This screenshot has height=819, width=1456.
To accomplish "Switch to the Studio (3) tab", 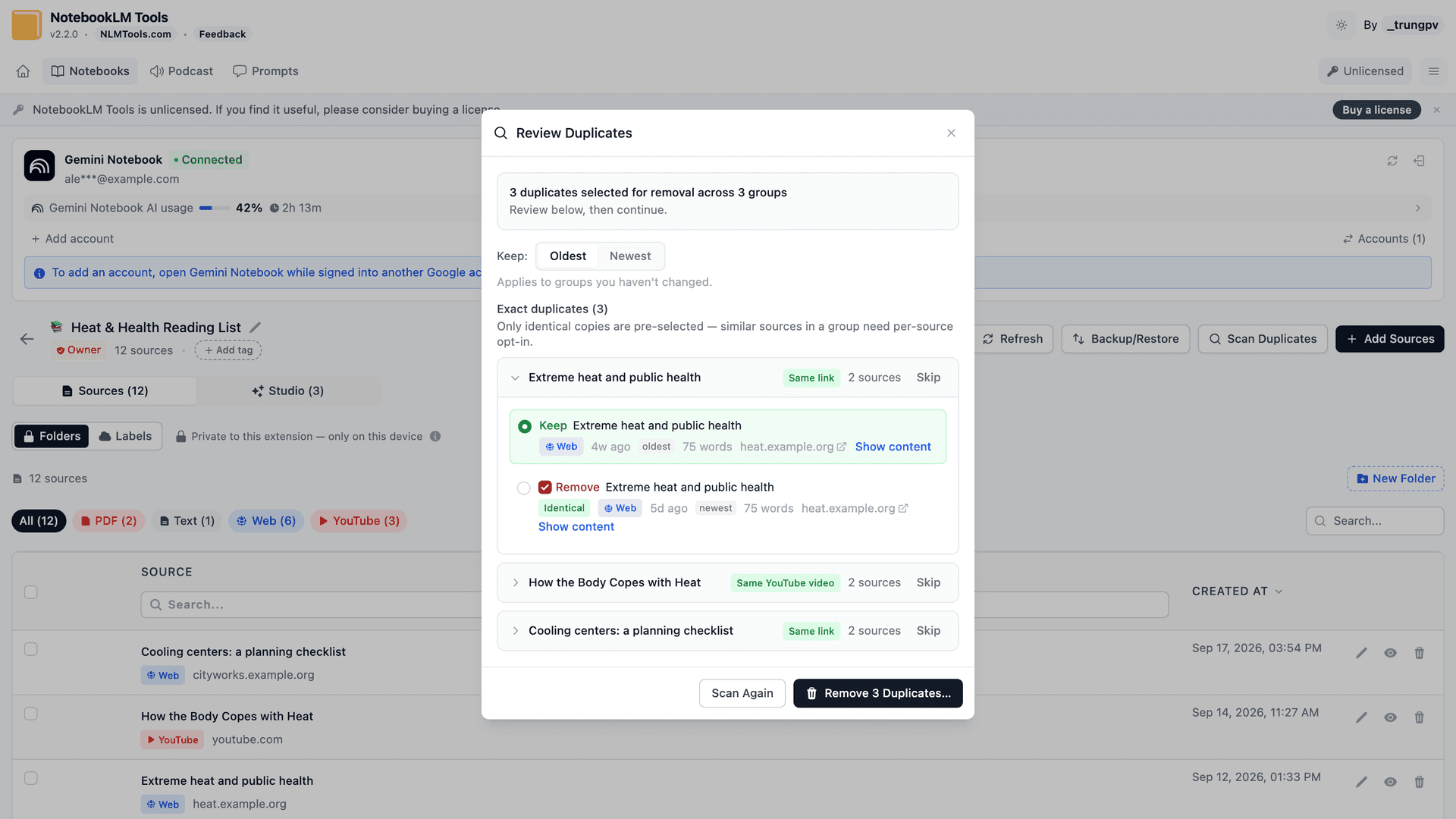I will pyautogui.click(x=288, y=391).
